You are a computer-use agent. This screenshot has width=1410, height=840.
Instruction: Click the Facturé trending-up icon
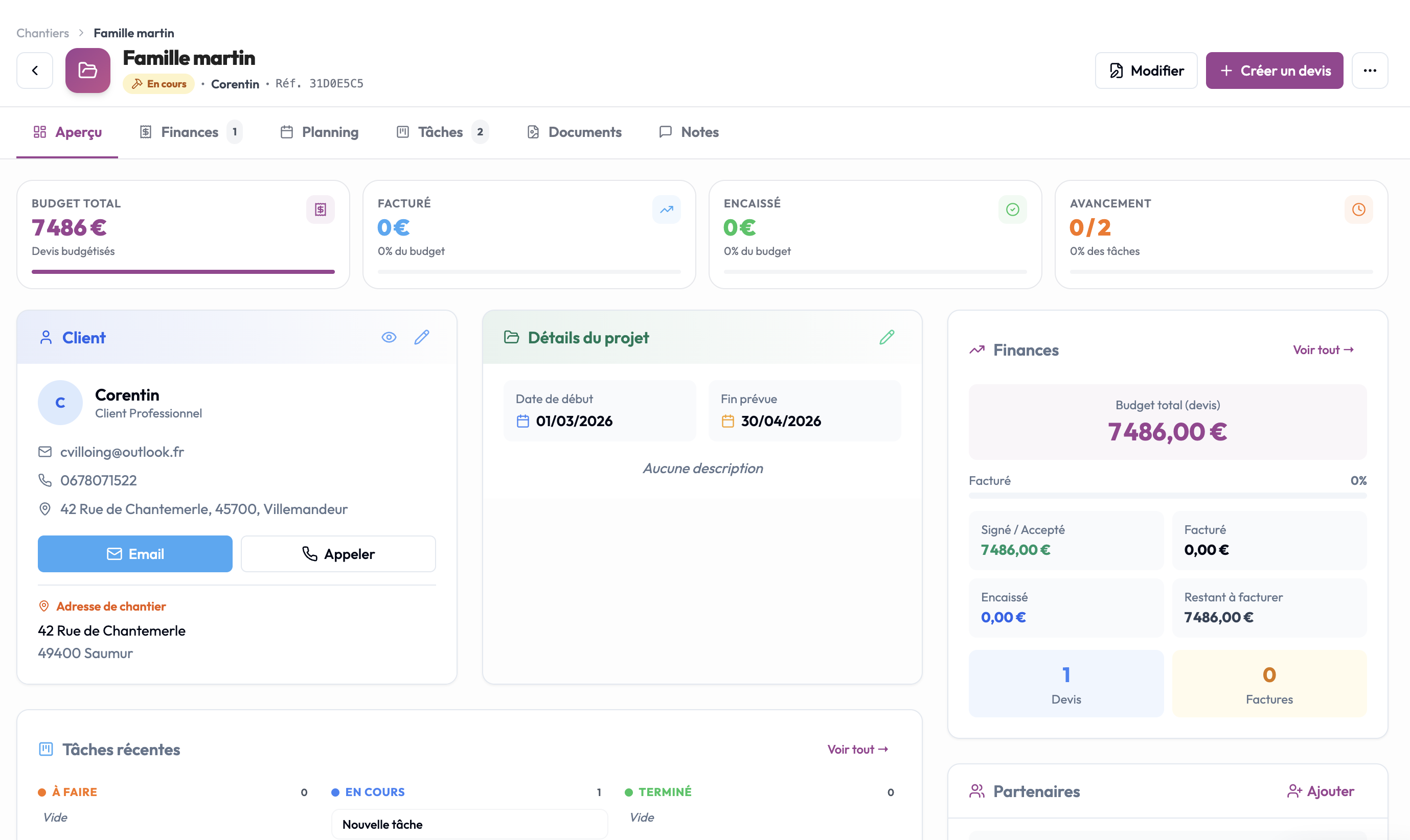(667, 209)
